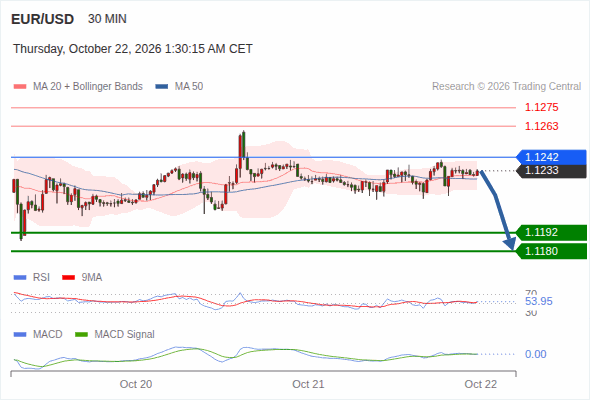The height and width of the screenshot is (400, 590).
Task: Click the Thursday, October 22, 2026 timestamp
Action: point(133,49)
